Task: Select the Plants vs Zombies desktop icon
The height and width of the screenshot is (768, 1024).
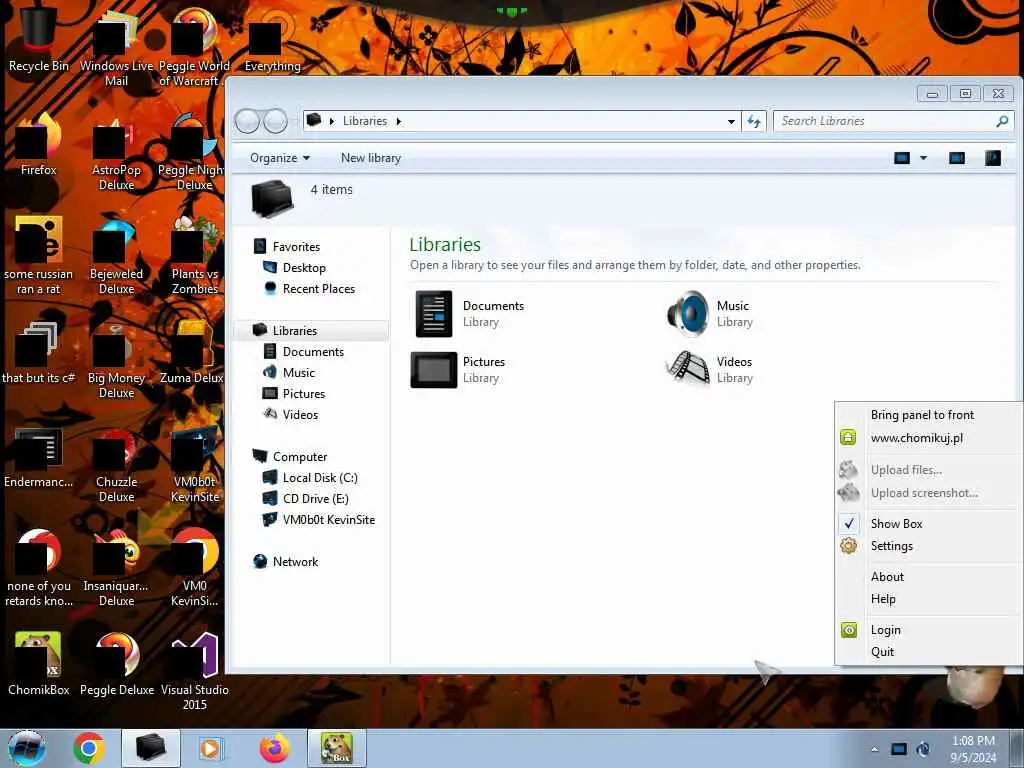Action: click(195, 256)
